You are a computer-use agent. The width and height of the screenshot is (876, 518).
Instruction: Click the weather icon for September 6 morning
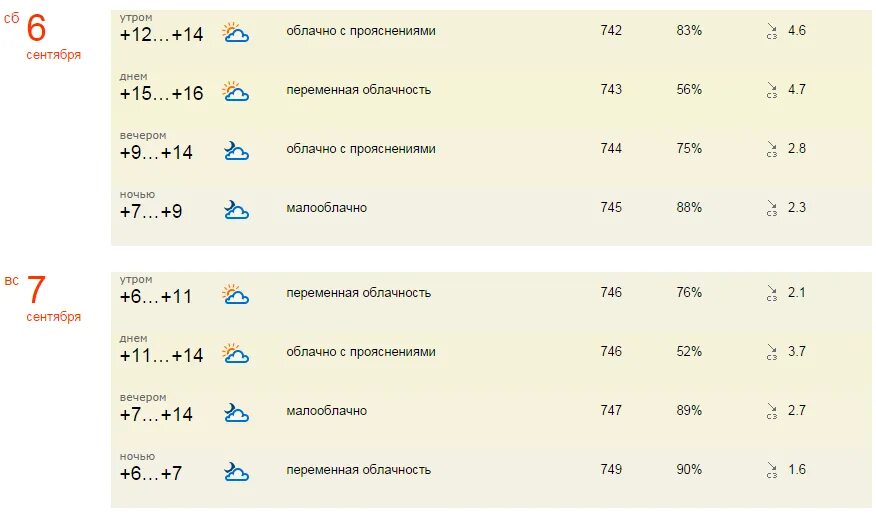235,32
